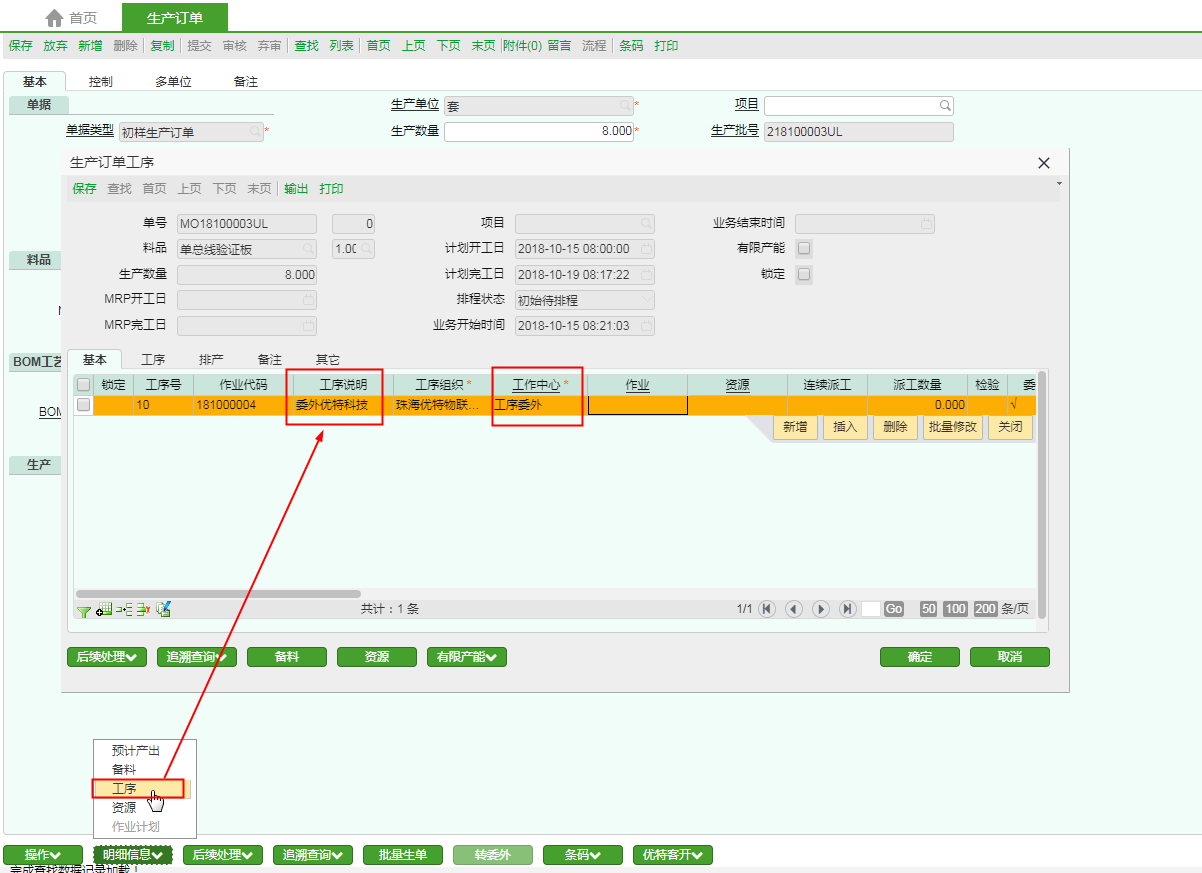Expand the 有限产能 dropdown button
The width and height of the screenshot is (1202, 873).
tap(466, 657)
